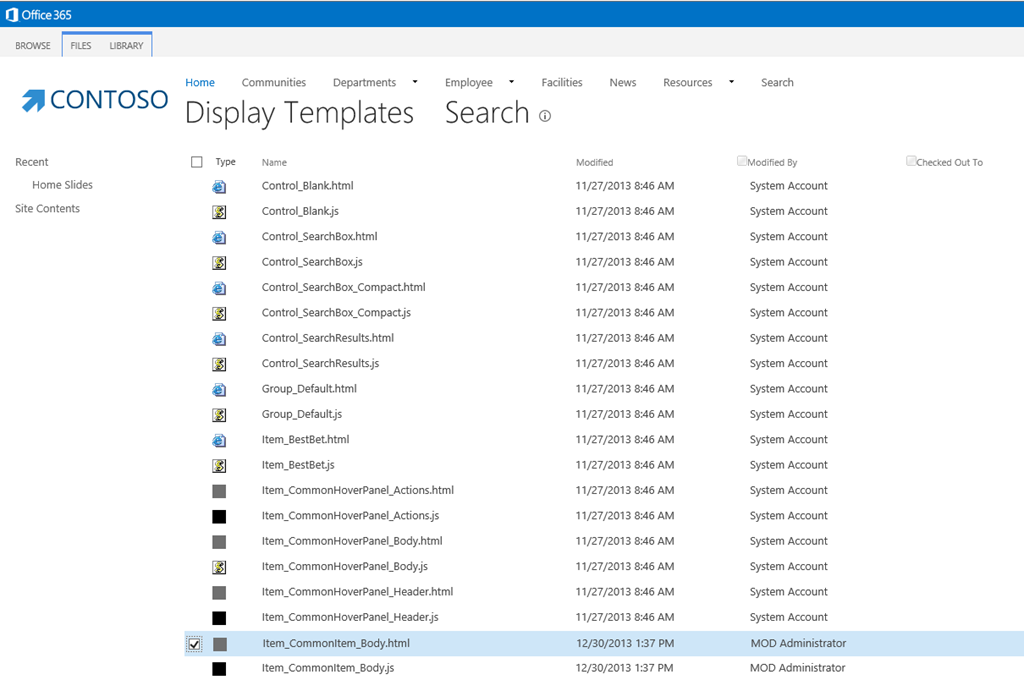Screen dimensions: 1024x680
Task: Click System Account on the Control_Blank.html row
Action: coord(788,186)
